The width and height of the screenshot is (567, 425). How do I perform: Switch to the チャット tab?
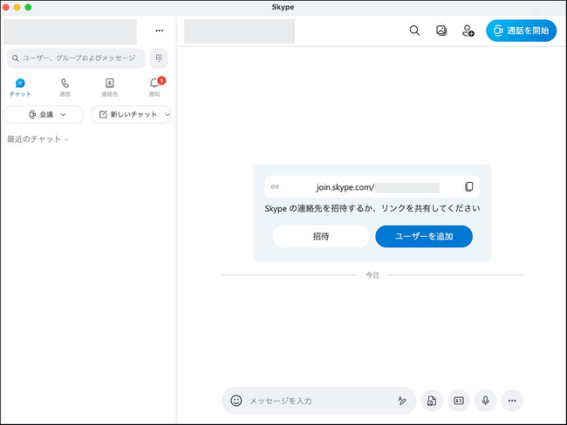click(x=20, y=88)
